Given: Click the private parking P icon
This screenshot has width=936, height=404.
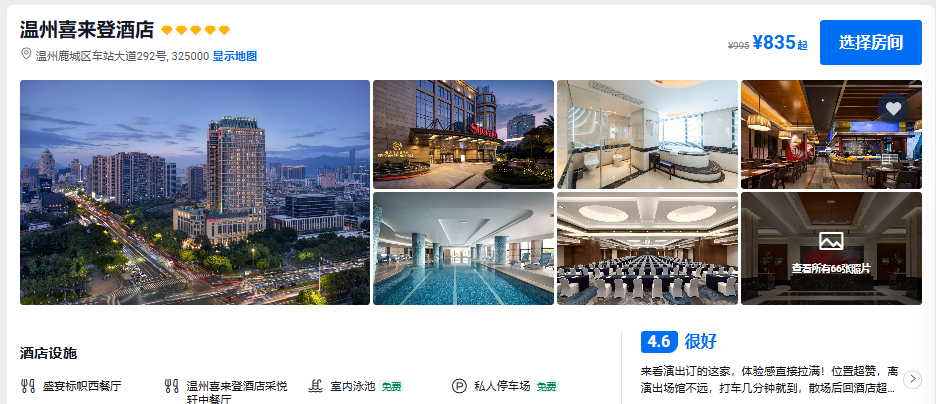Looking at the screenshot, I should click(458, 386).
